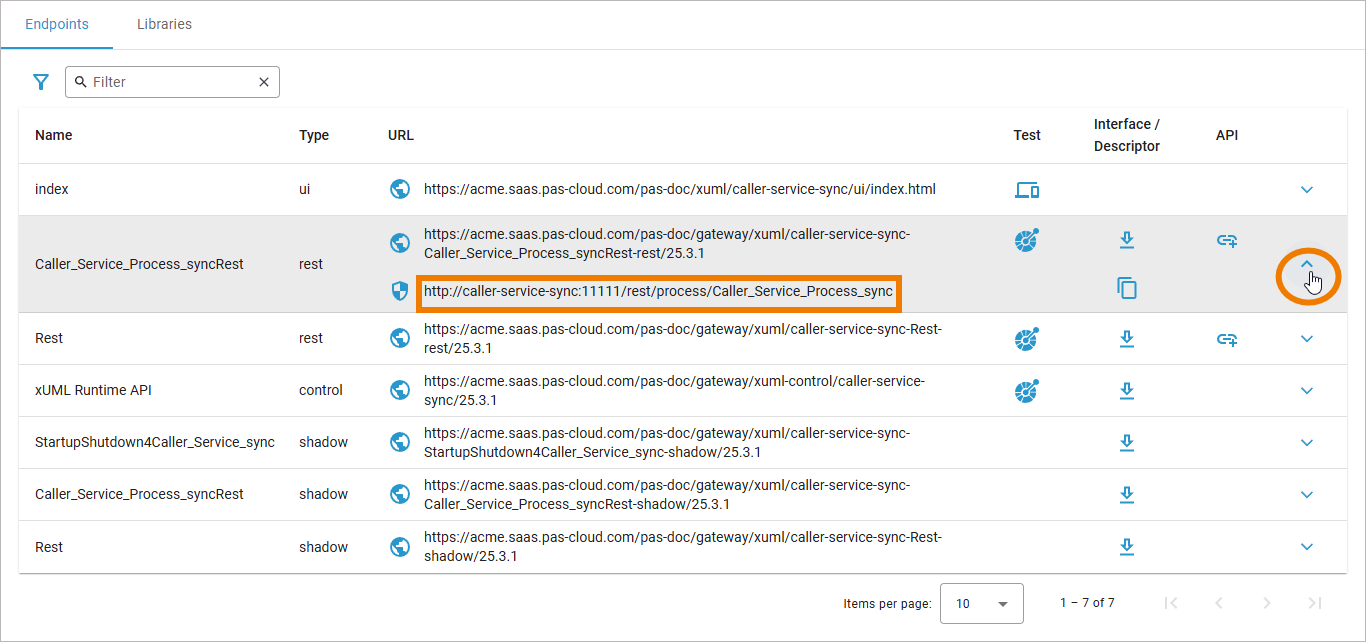
Task: Select the Endpoints tab
Action: tap(57, 24)
